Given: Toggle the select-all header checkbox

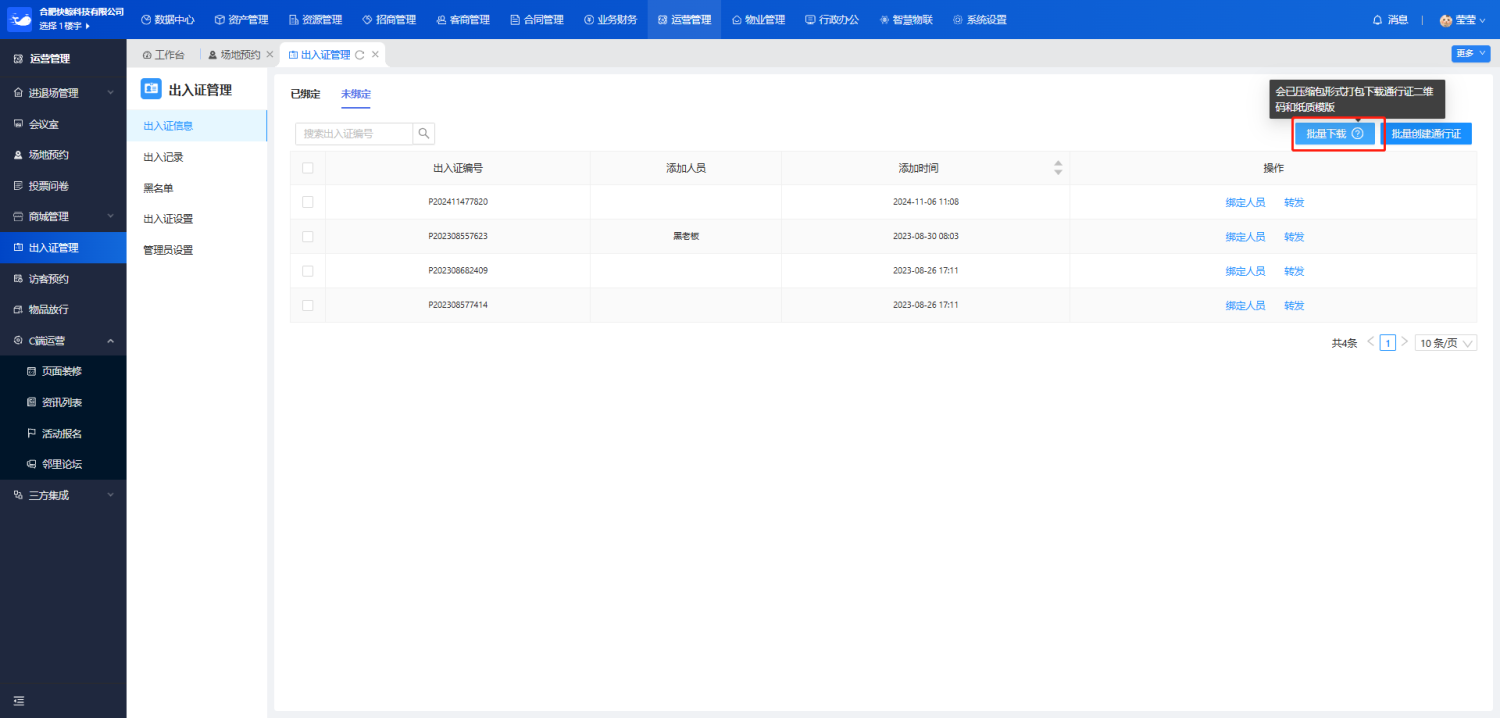Looking at the screenshot, I should tap(308, 168).
